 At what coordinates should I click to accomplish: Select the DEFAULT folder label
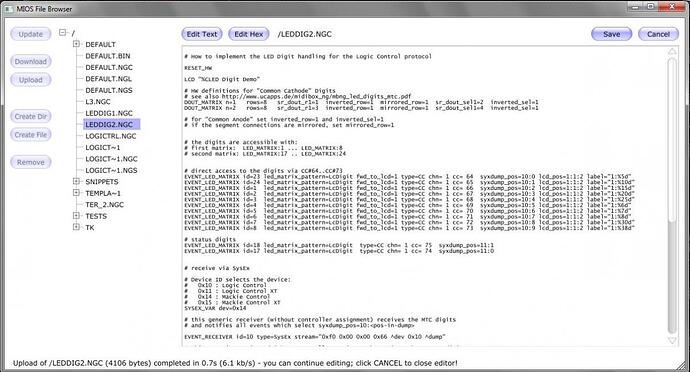[100, 44]
